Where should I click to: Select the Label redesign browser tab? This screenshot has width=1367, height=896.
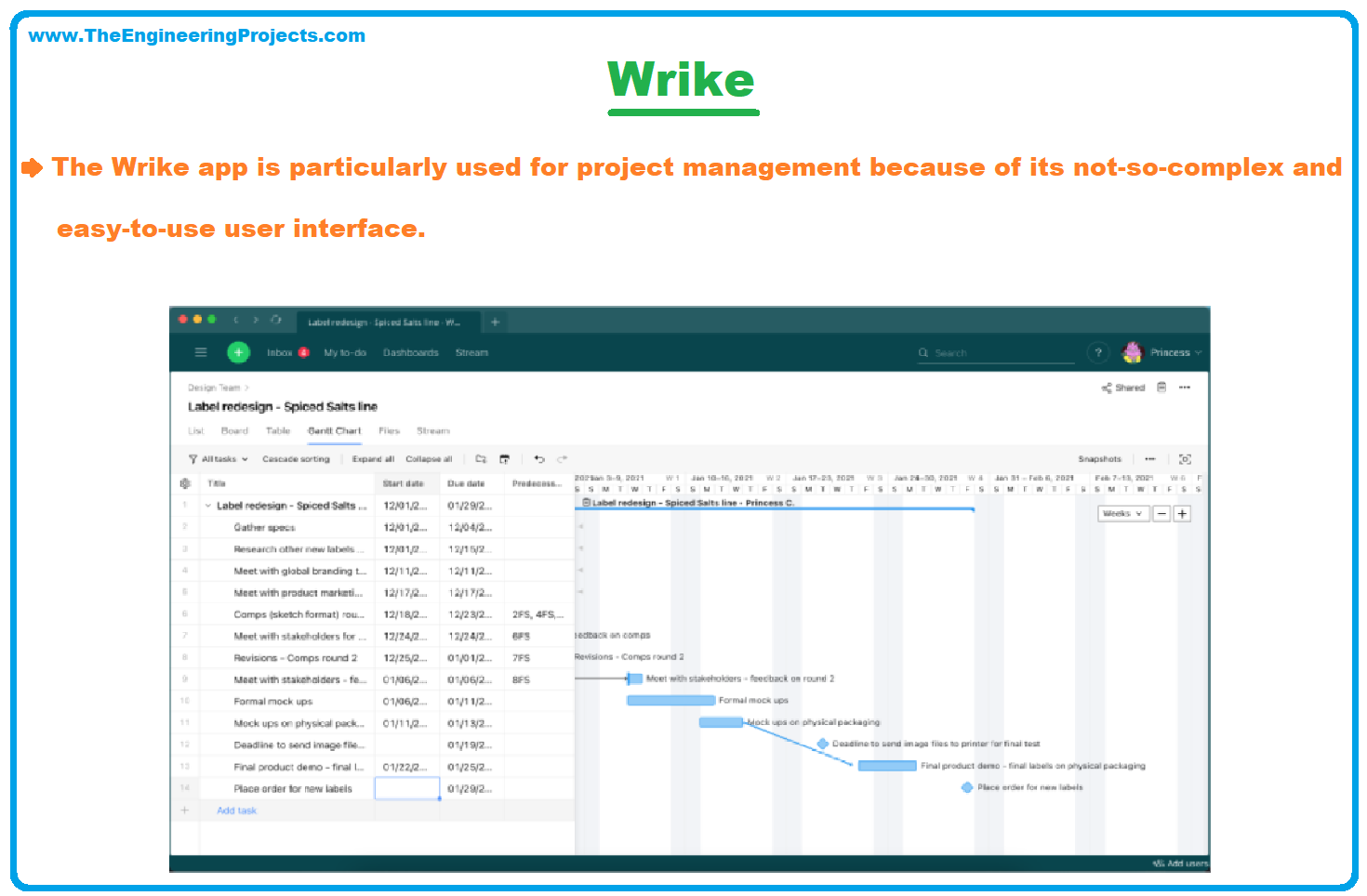388,323
